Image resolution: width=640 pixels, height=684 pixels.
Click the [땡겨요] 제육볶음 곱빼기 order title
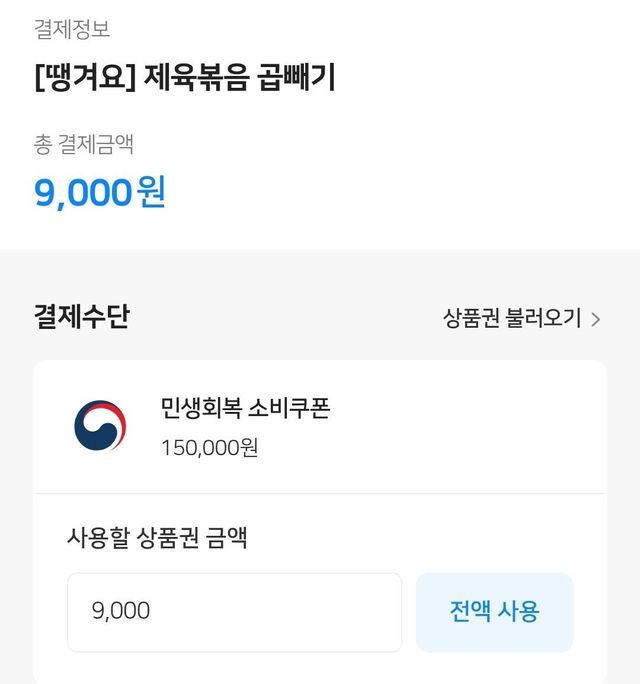[184, 78]
